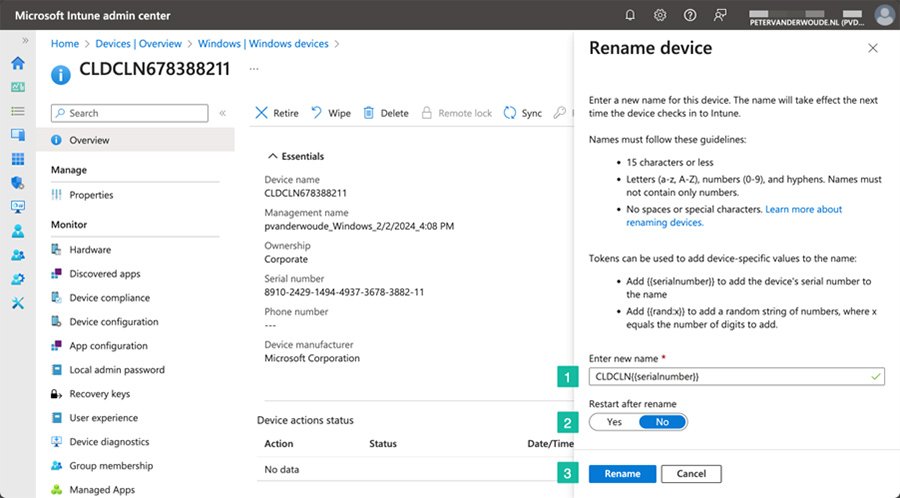Viewport: 900px width, 498px height.
Task: Click the Wipe device action
Action: click(331, 113)
